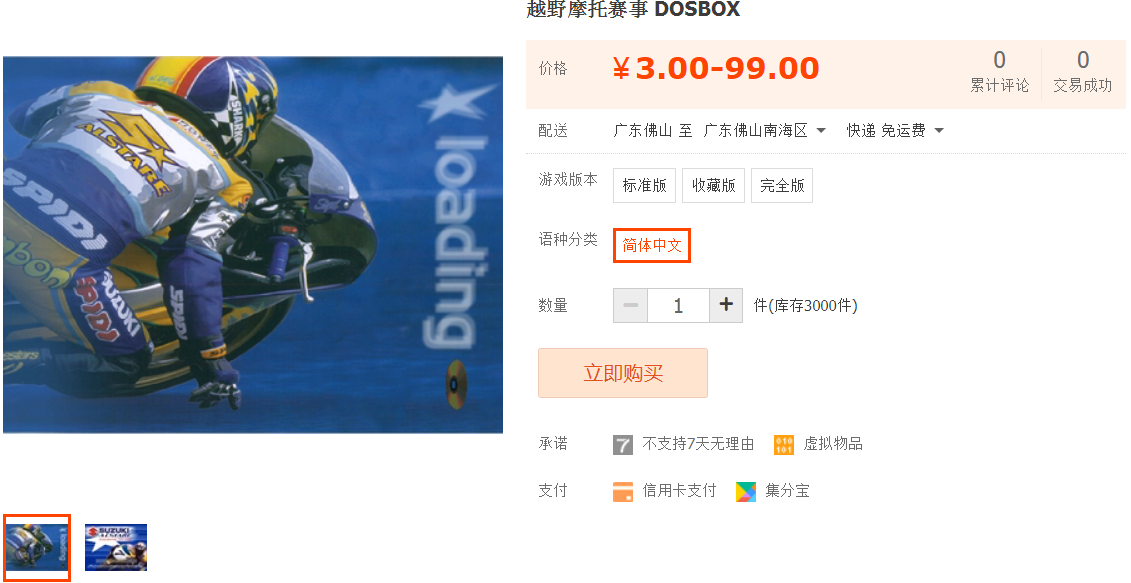This screenshot has width=1131, height=583.
Task: Click the 虚拟物品 label text
Action: [833, 444]
